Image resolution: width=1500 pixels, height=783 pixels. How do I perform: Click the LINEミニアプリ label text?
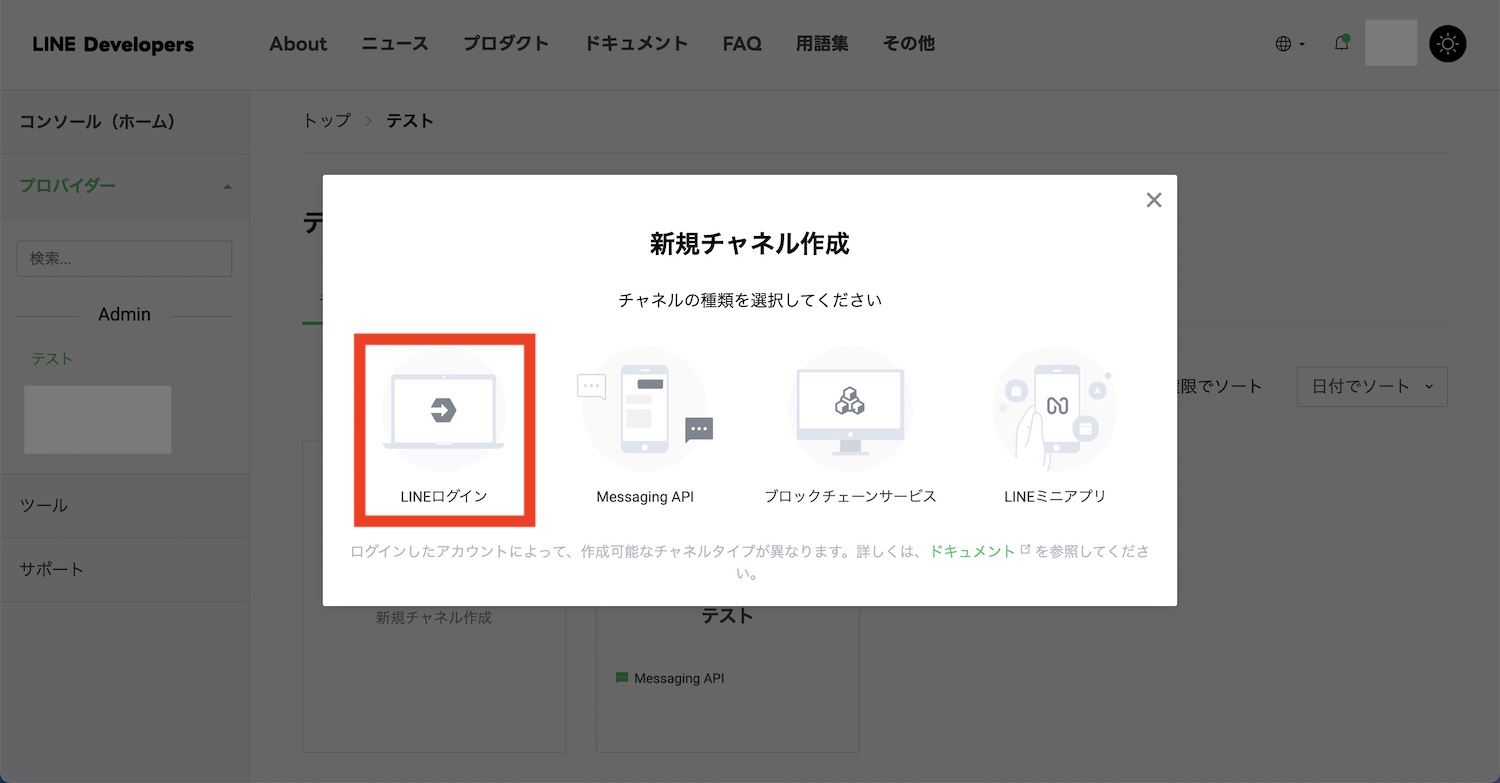(1055, 496)
